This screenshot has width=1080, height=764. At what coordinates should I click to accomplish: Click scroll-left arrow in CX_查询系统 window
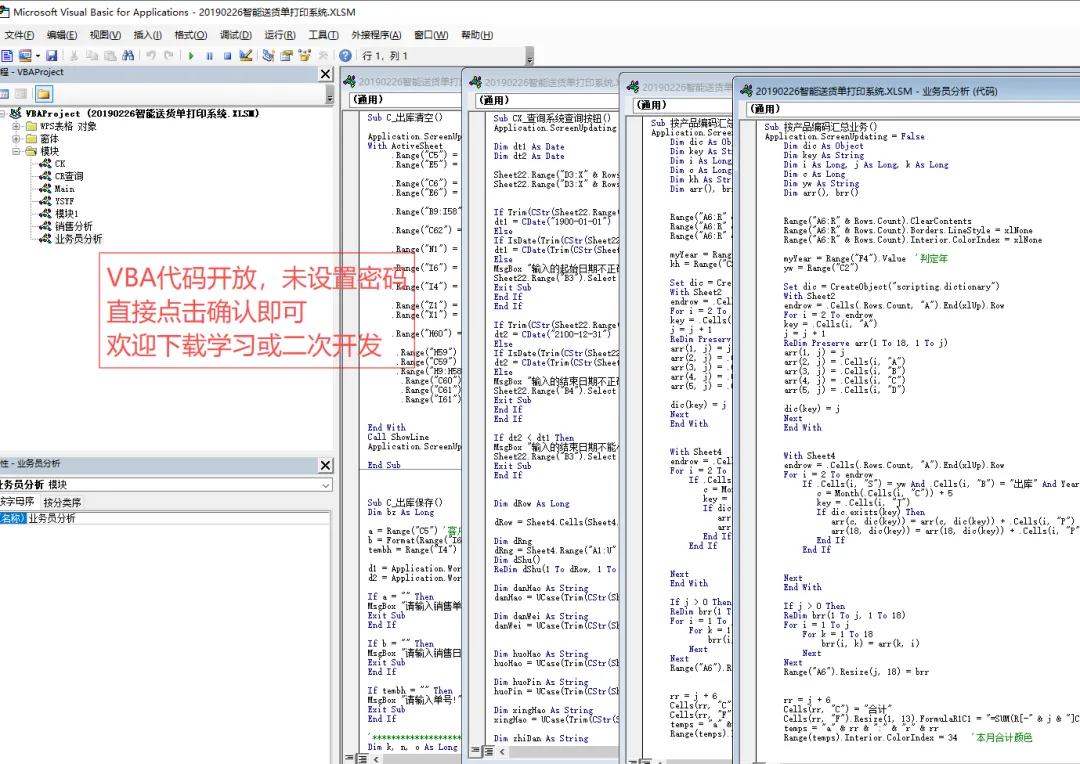502,752
